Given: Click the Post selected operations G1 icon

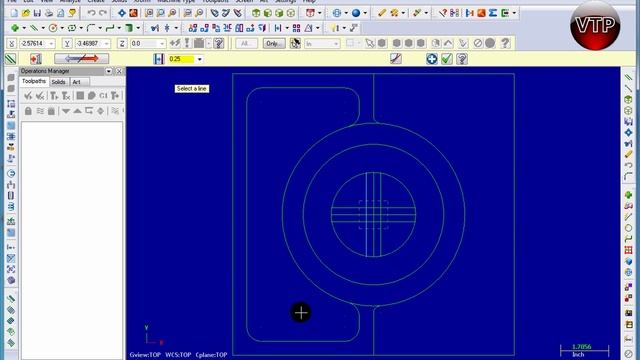Looking at the screenshot, I should coord(103,96).
